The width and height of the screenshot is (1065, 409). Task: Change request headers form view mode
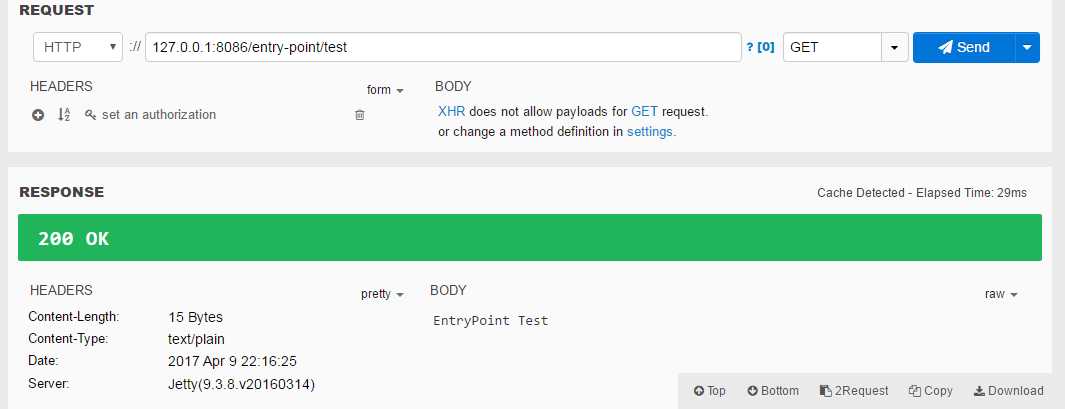[x=385, y=90]
